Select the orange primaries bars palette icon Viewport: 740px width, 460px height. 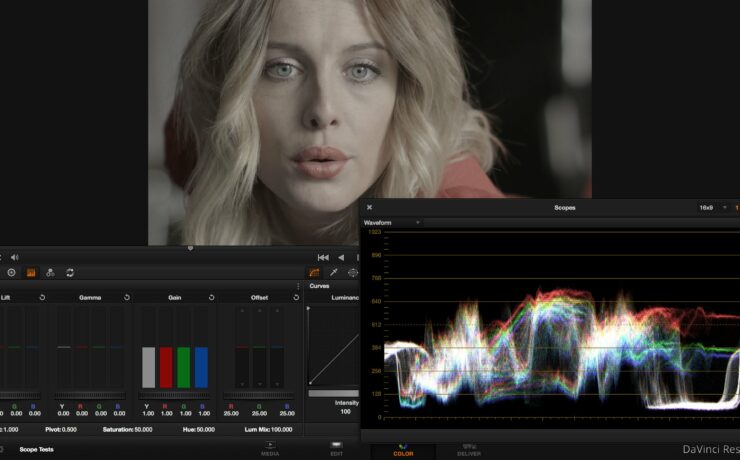pos(31,273)
